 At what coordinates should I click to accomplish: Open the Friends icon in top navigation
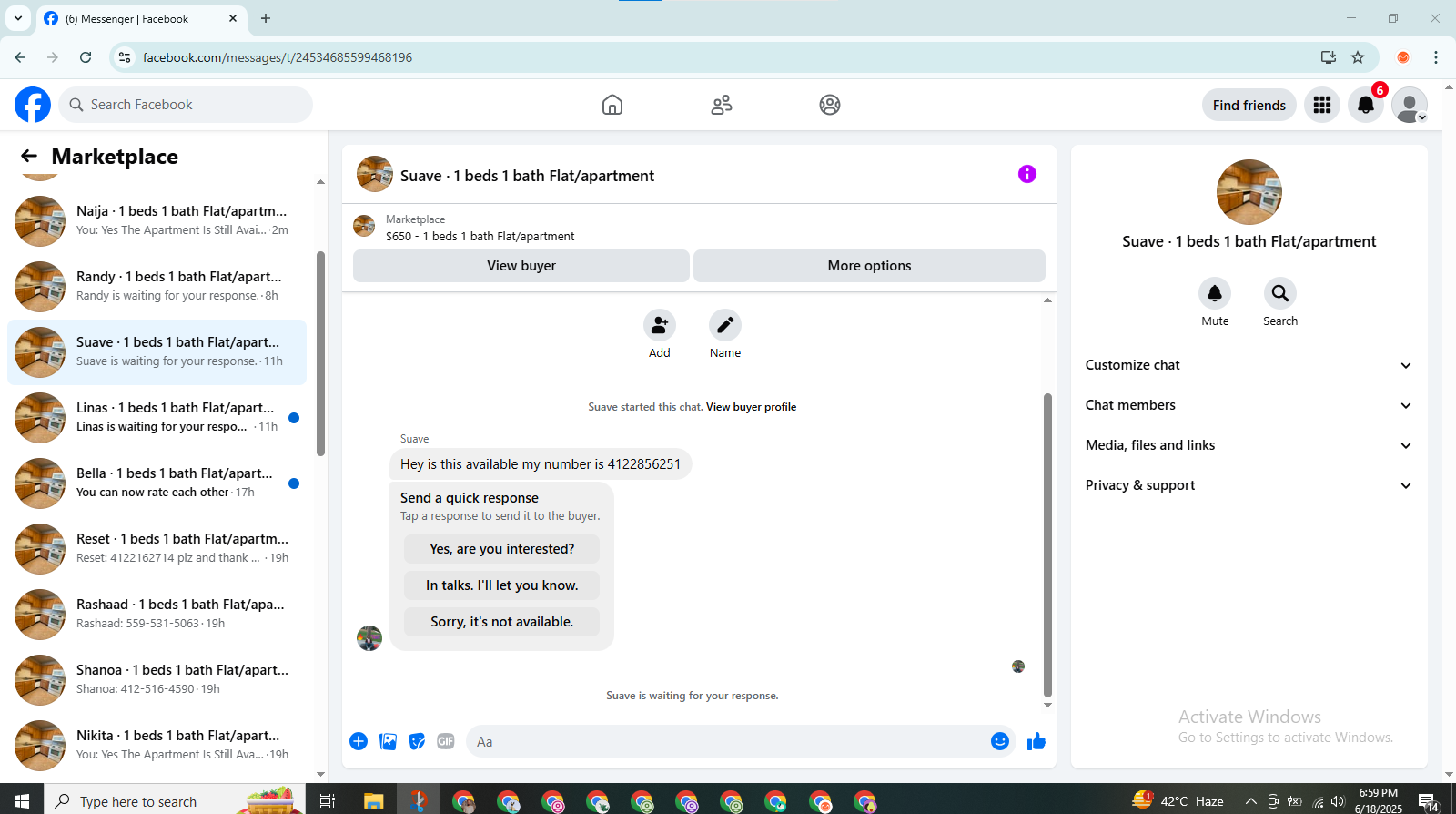click(x=722, y=105)
